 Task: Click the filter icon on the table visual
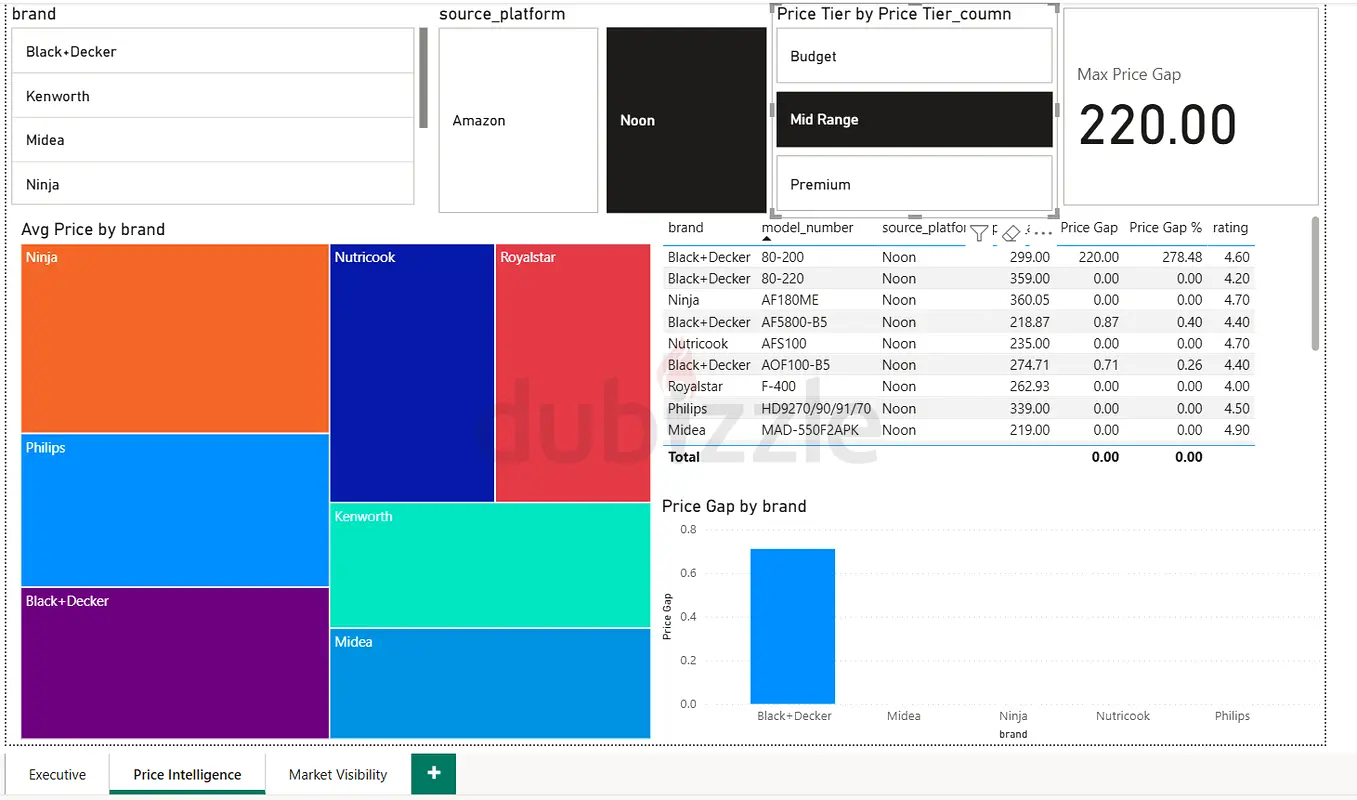coord(979,233)
